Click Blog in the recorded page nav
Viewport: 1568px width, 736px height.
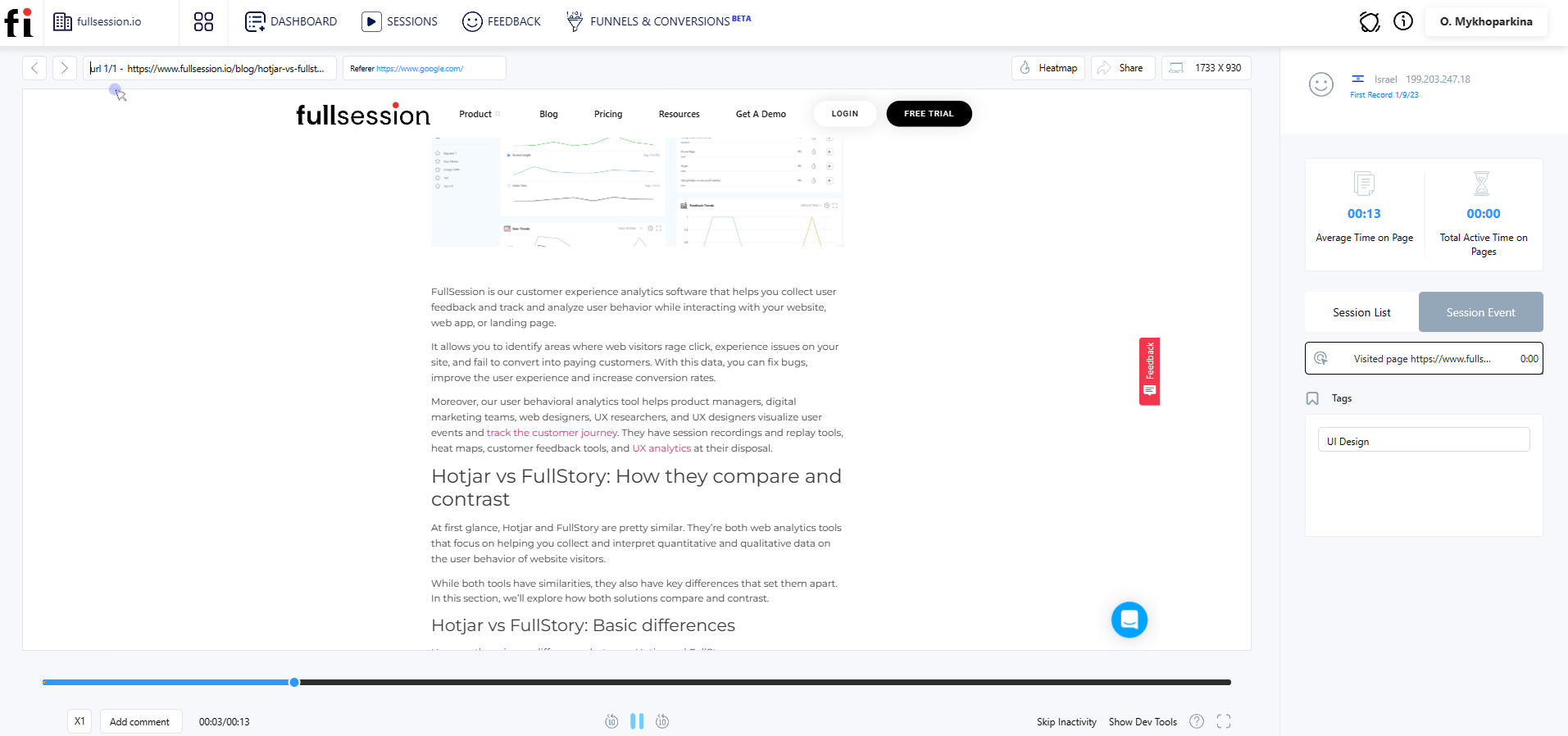(548, 114)
